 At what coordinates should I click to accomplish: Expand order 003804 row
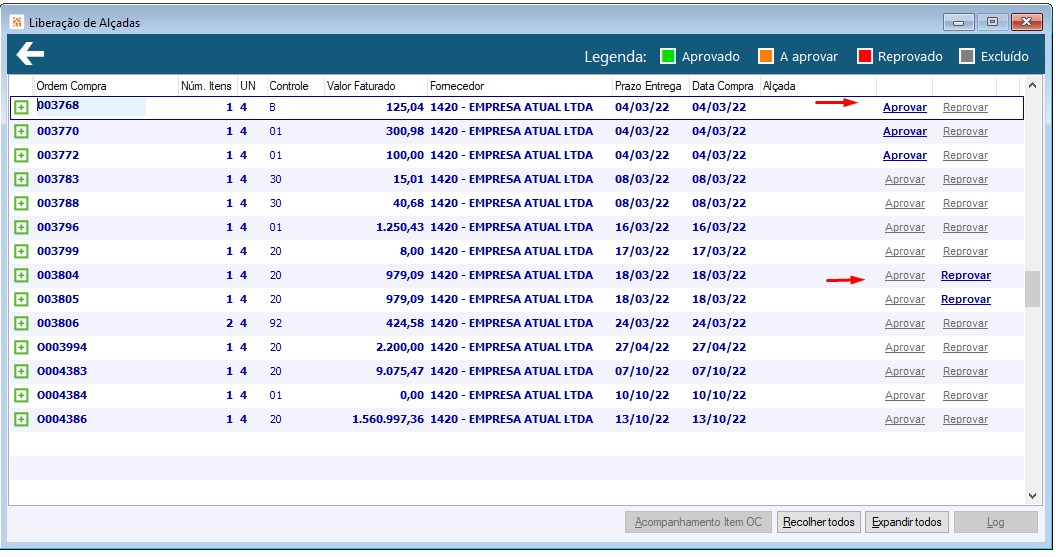tap(21, 275)
